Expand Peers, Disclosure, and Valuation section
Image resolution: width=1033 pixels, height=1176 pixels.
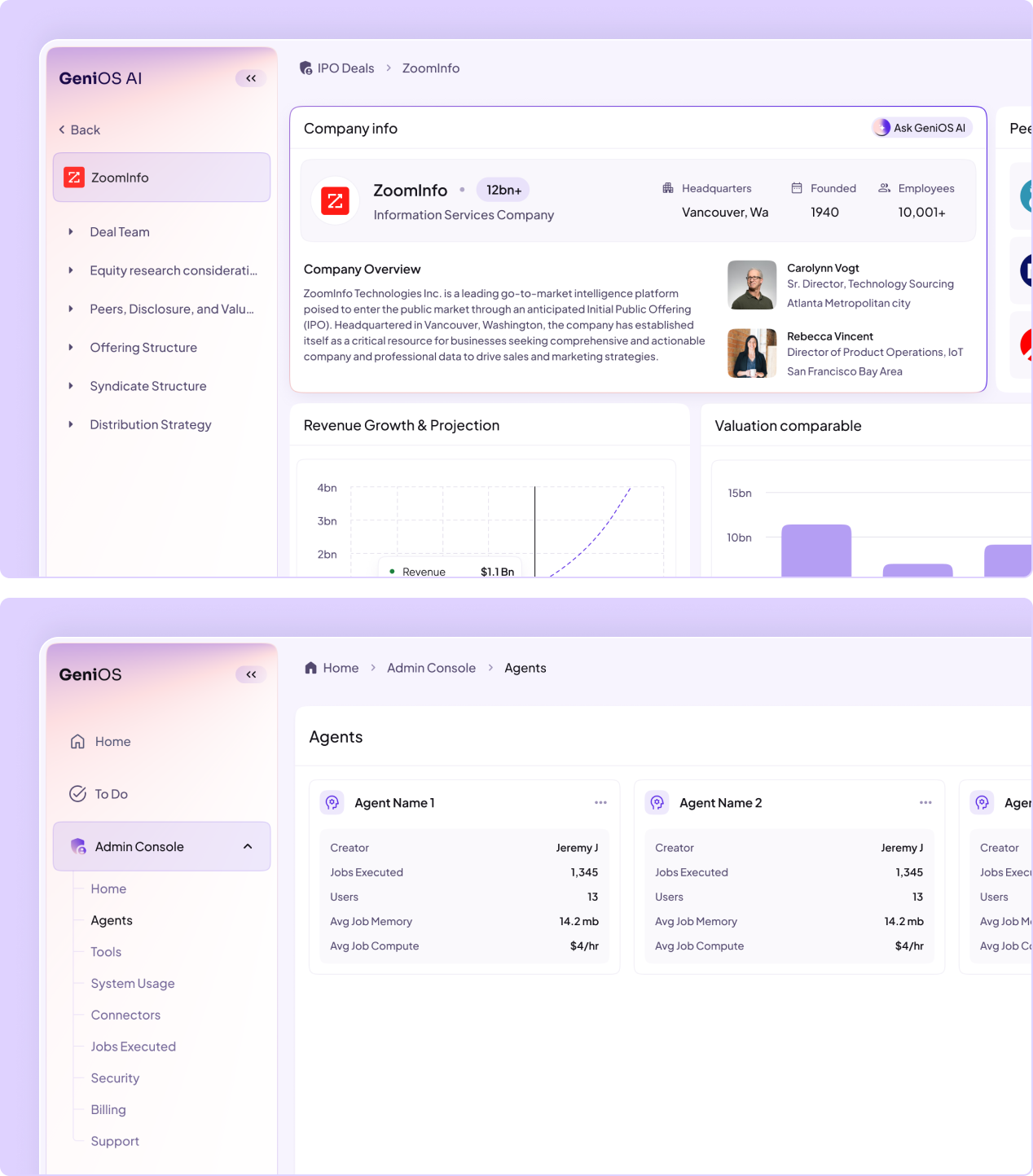(71, 309)
